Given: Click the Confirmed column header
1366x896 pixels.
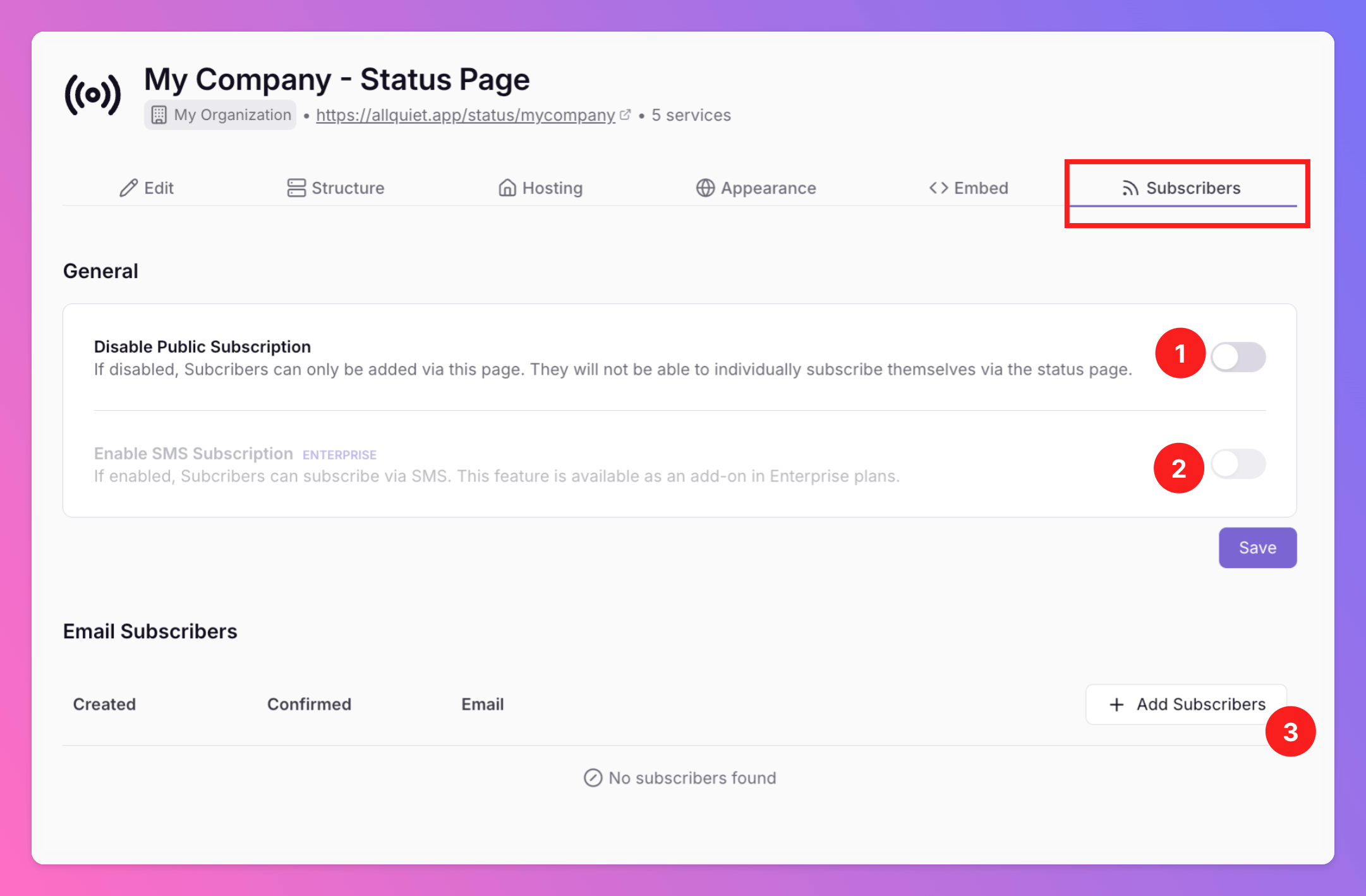Looking at the screenshot, I should pos(309,704).
